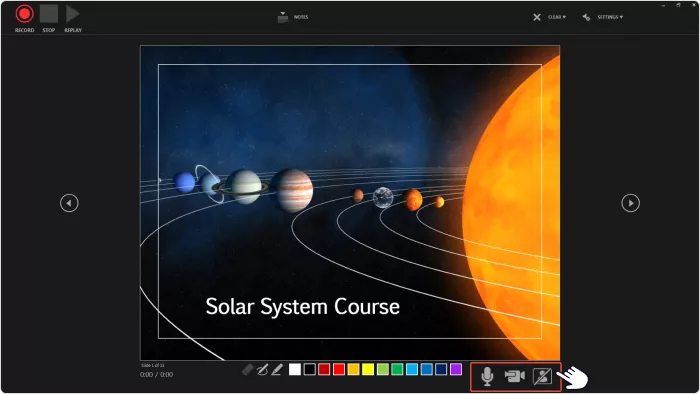
Task: Select the light blue ink swatch
Action: [x=412, y=369]
